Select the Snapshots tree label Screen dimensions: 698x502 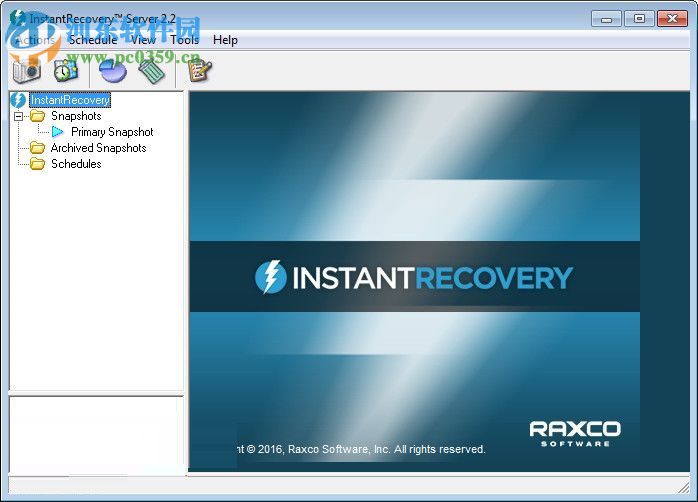[x=76, y=116]
